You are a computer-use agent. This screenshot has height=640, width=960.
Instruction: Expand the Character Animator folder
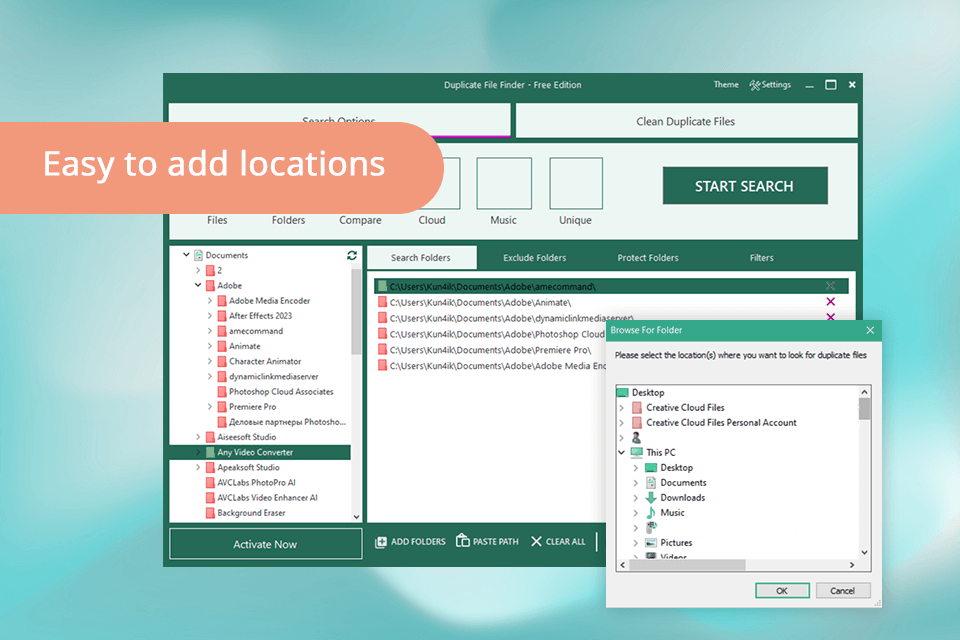click(209, 361)
